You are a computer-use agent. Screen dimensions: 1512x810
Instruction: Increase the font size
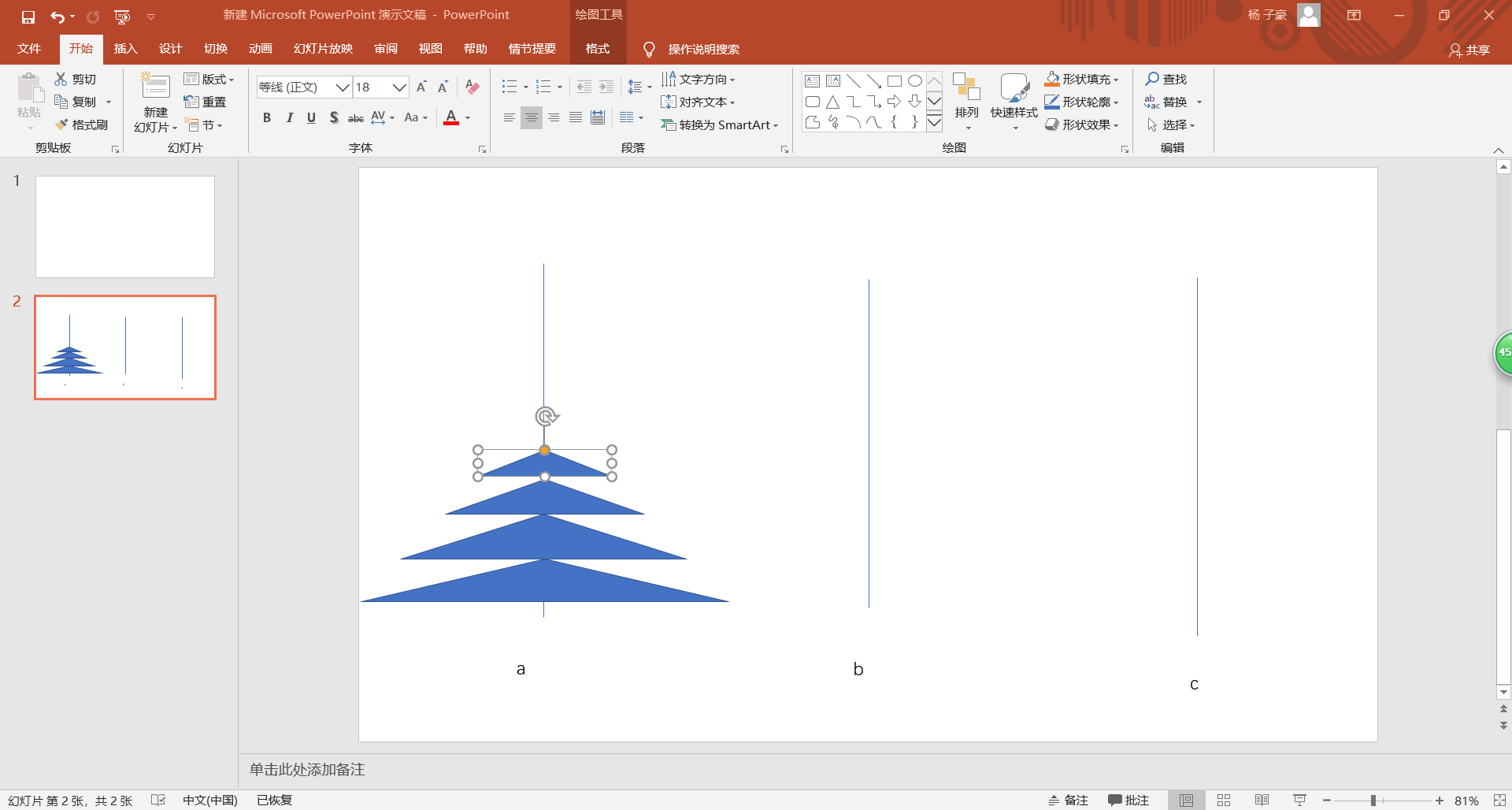pos(421,87)
